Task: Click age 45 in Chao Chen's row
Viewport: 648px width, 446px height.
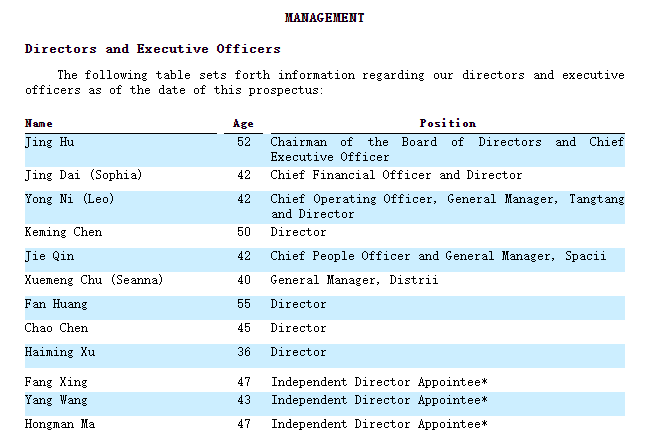Action: pyautogui.click(x=244, y=328)
